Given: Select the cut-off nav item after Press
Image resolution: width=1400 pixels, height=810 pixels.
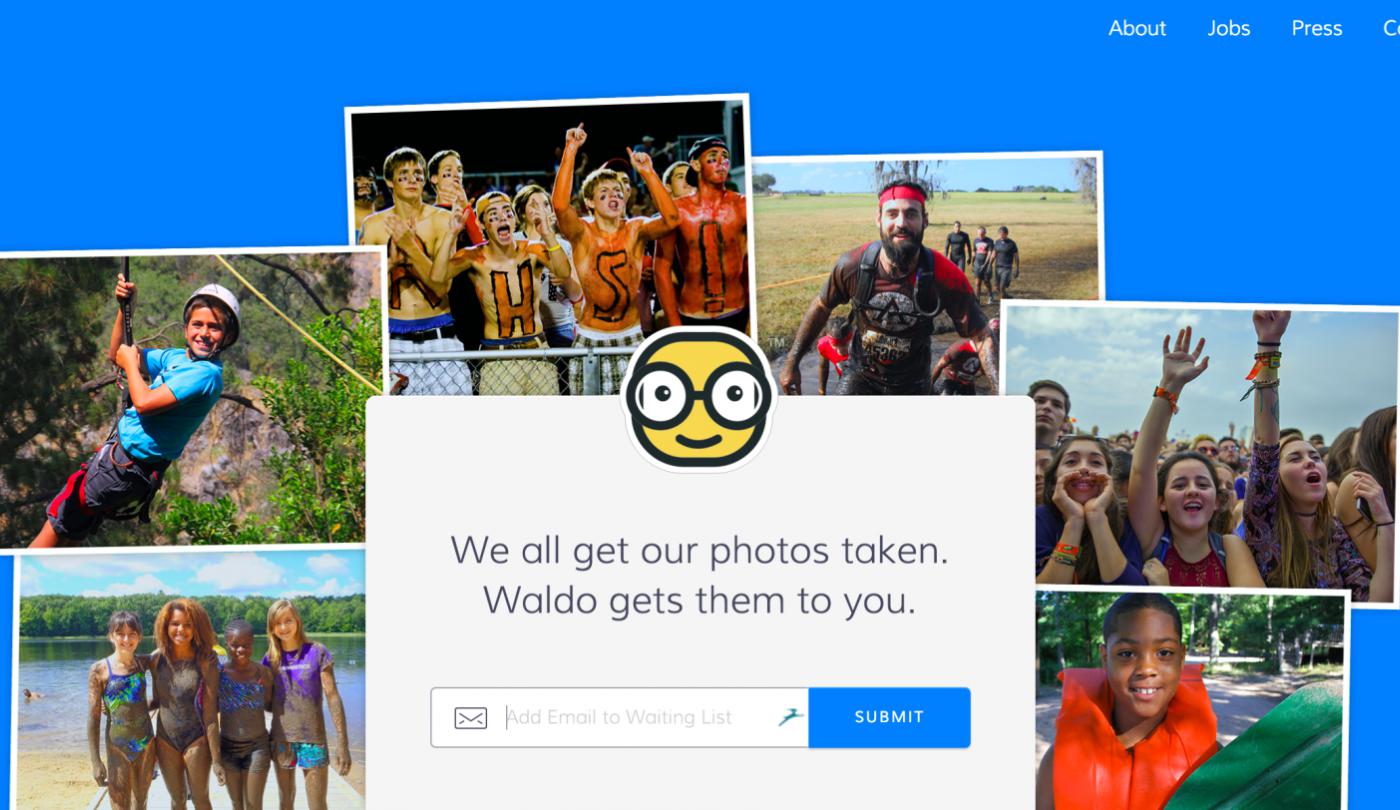Looking at the screenshot, I should (x=1391, y=28).
